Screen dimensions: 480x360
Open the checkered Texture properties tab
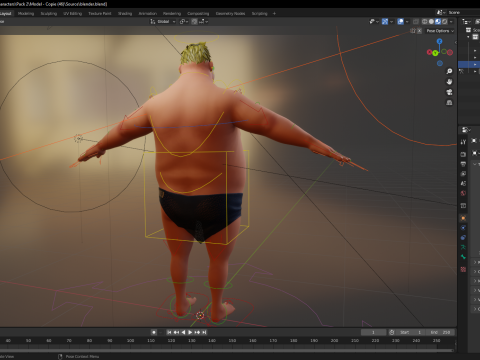click(x=463, y=269)
